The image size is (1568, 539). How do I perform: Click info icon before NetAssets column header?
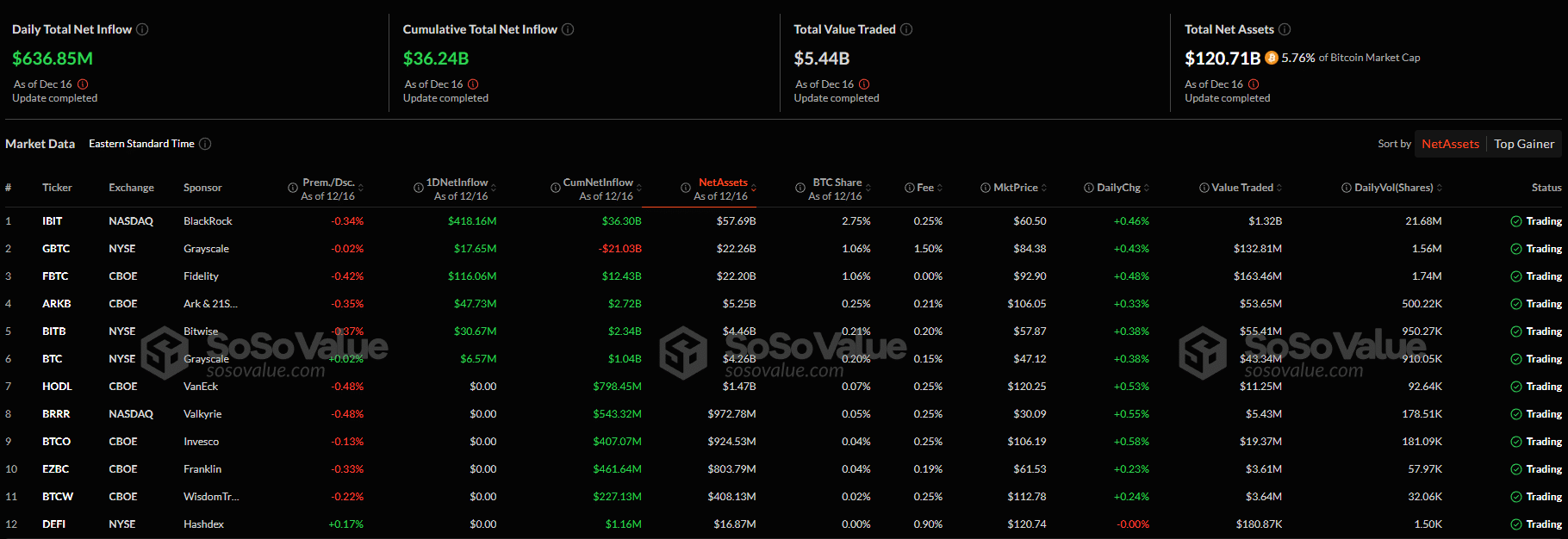(x=686, y=188)
